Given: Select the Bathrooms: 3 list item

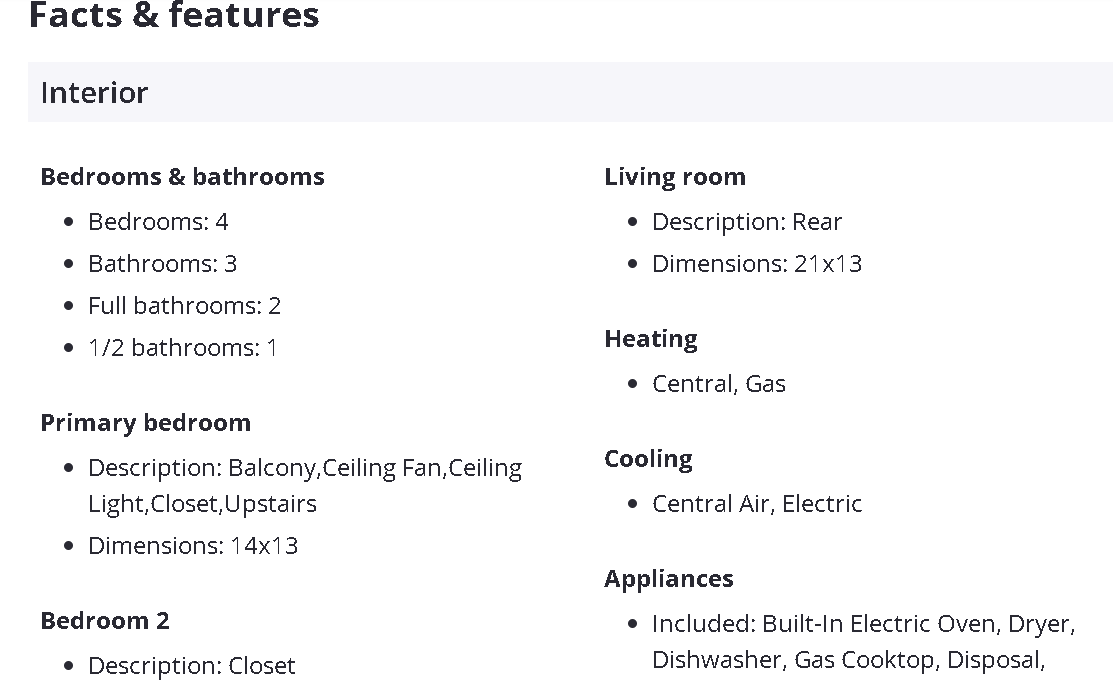Looking at the screenshot, I should (162, 264).
